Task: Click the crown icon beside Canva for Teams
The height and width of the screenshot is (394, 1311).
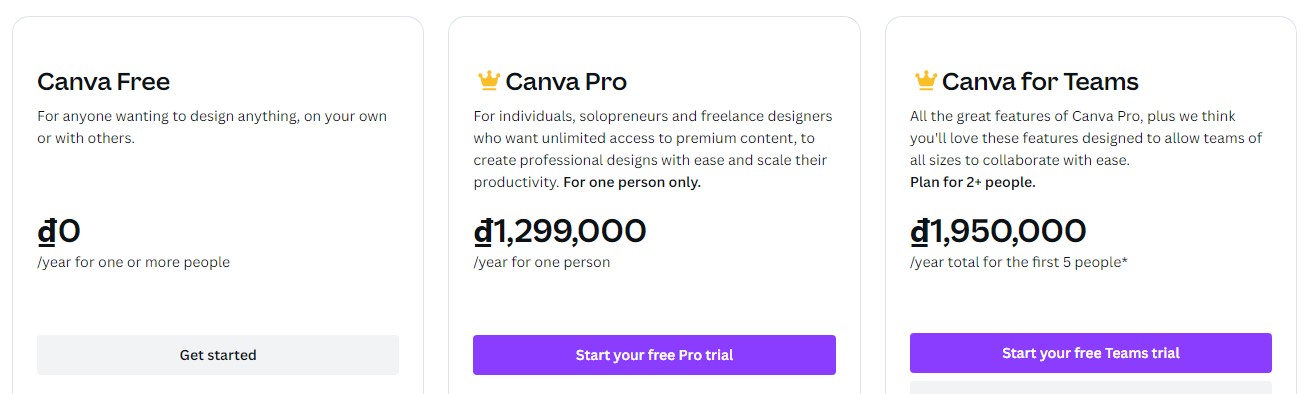Action: 925,80
